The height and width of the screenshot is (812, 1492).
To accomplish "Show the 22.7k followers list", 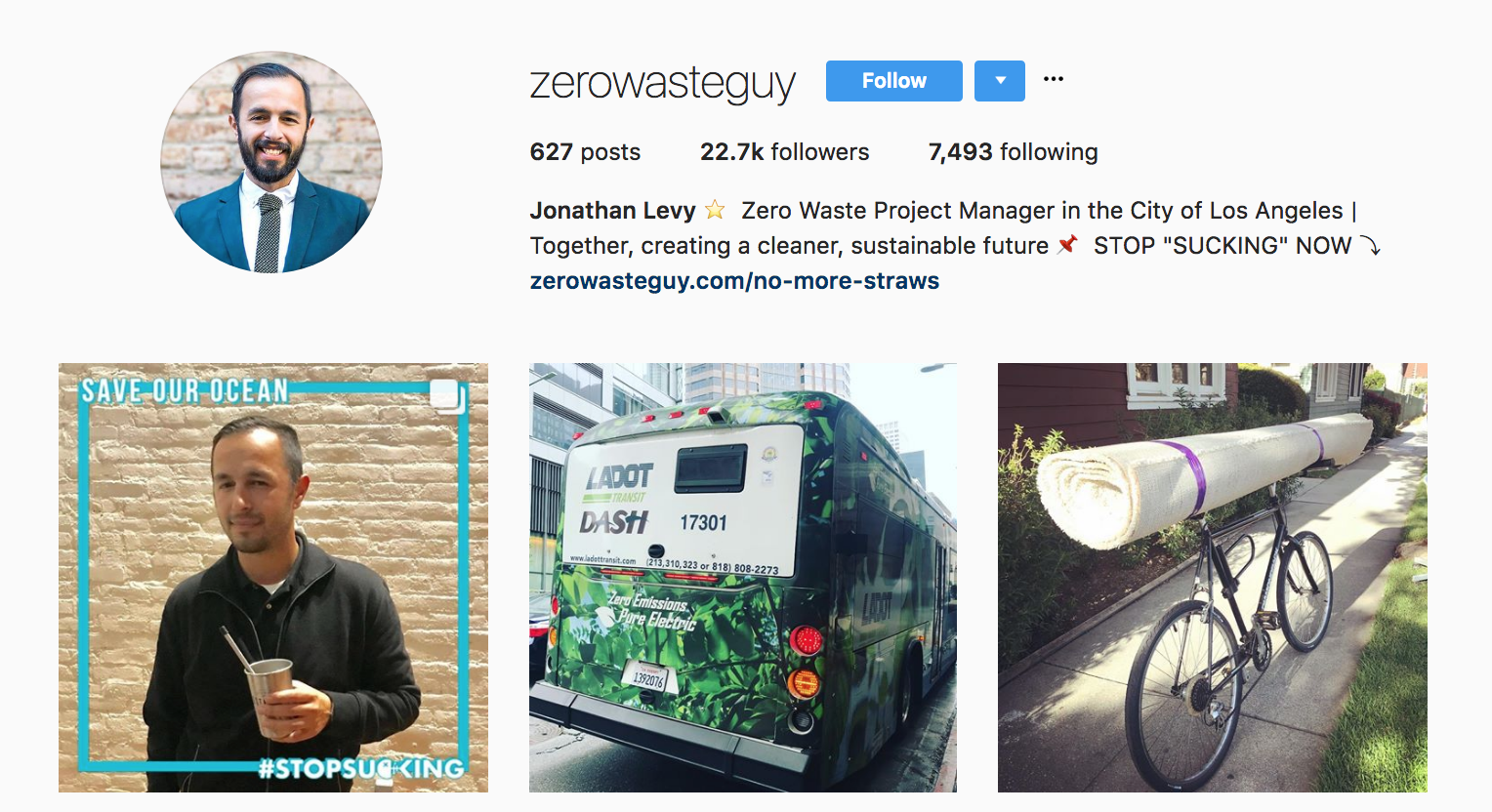I will click(784, 152).
